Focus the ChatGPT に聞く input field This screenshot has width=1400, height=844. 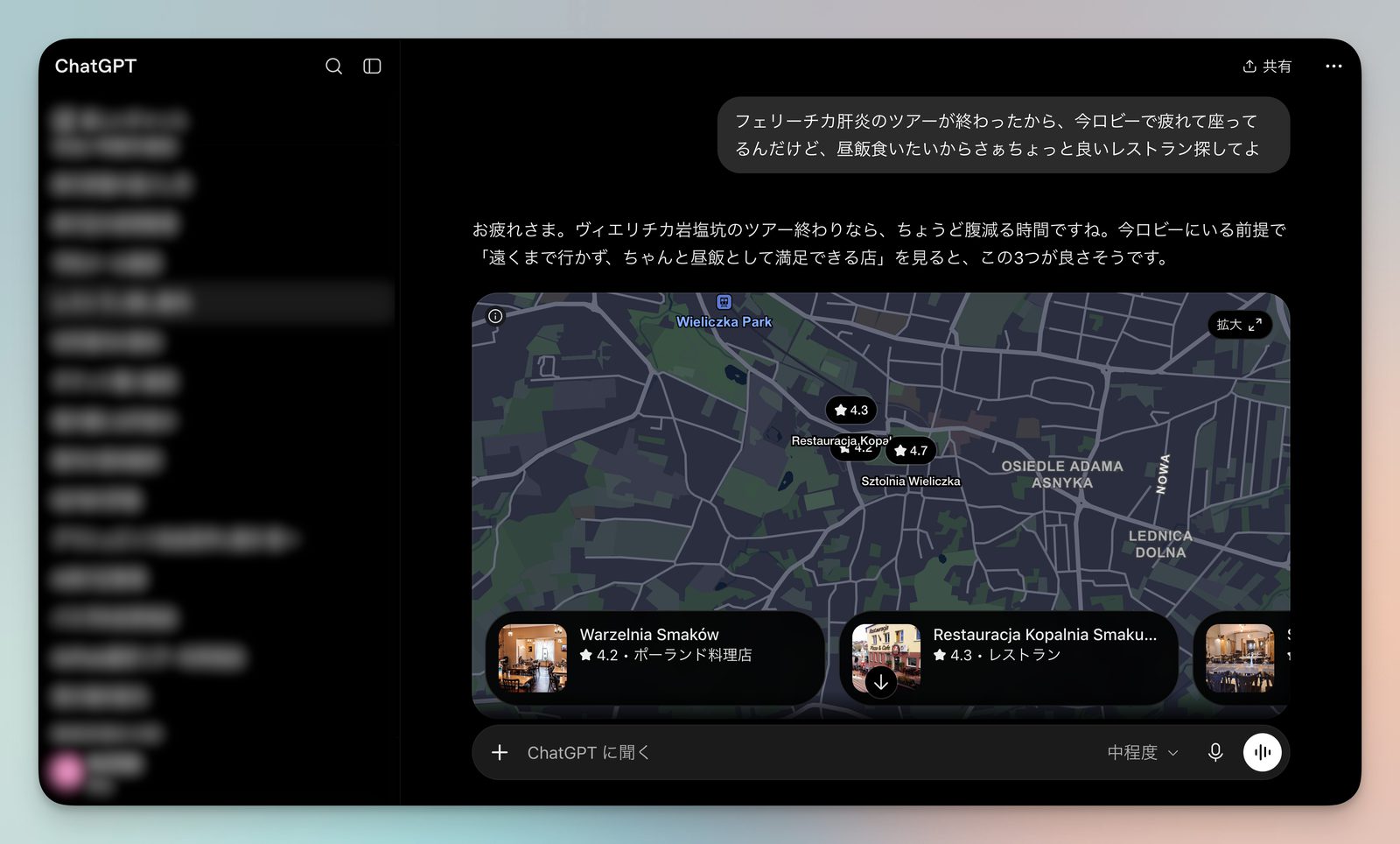click(x=805, y=753)
